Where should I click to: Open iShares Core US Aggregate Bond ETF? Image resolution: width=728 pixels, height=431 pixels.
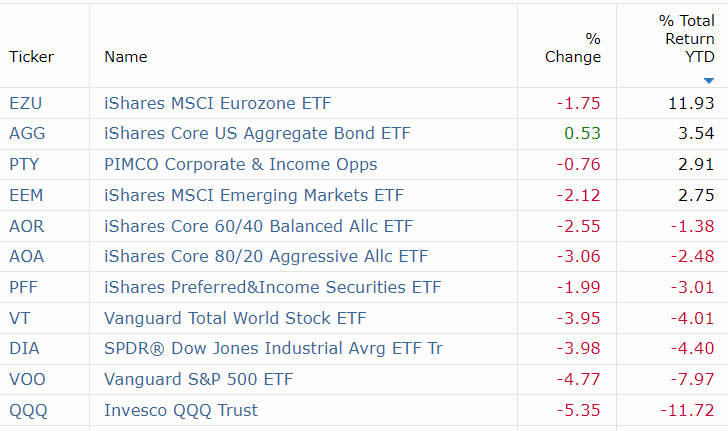pos(257,133)
